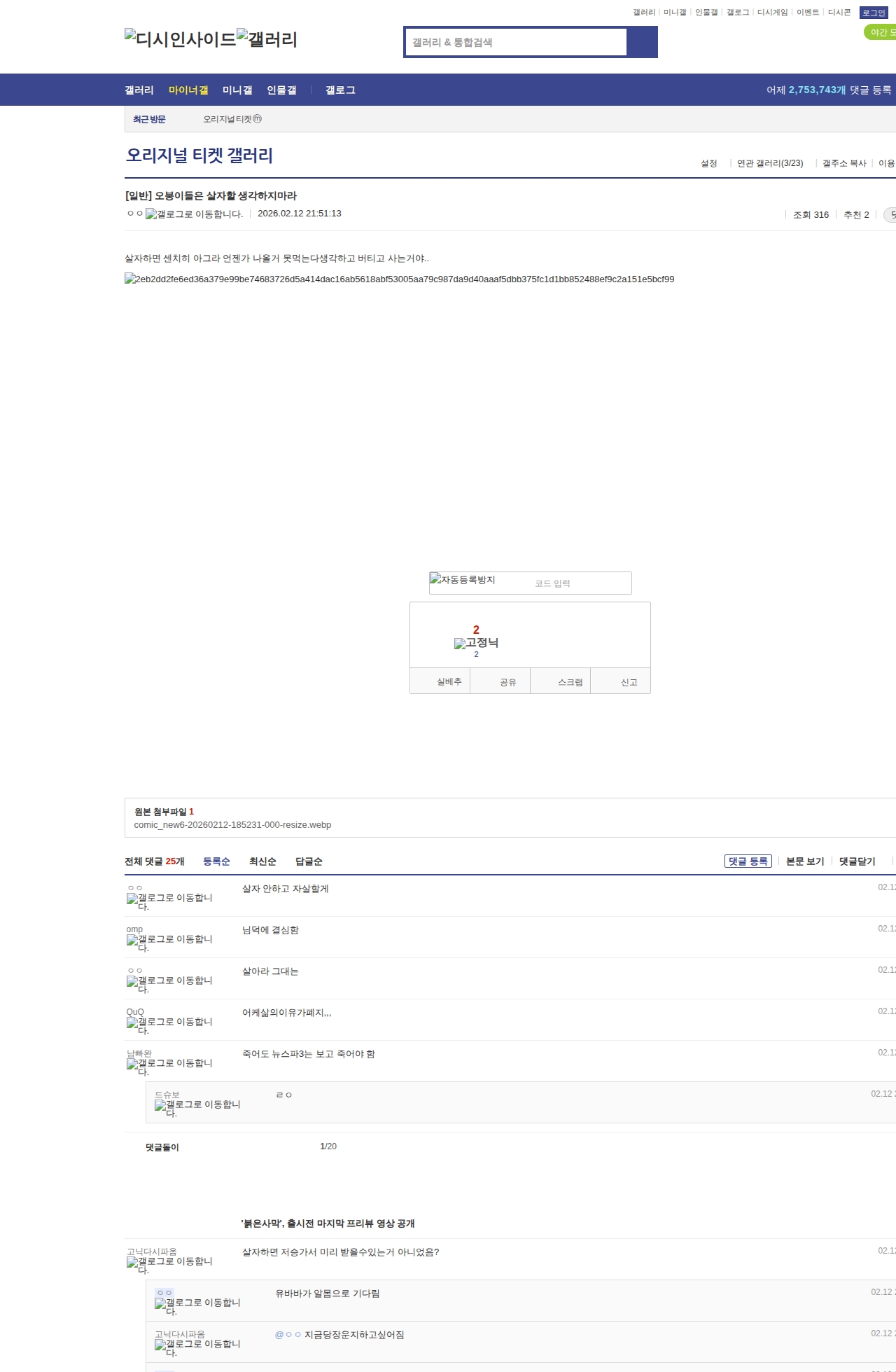Click the 고정닉 recommend icon
This screenshot has height=1372, width=896.
point(476,643)
